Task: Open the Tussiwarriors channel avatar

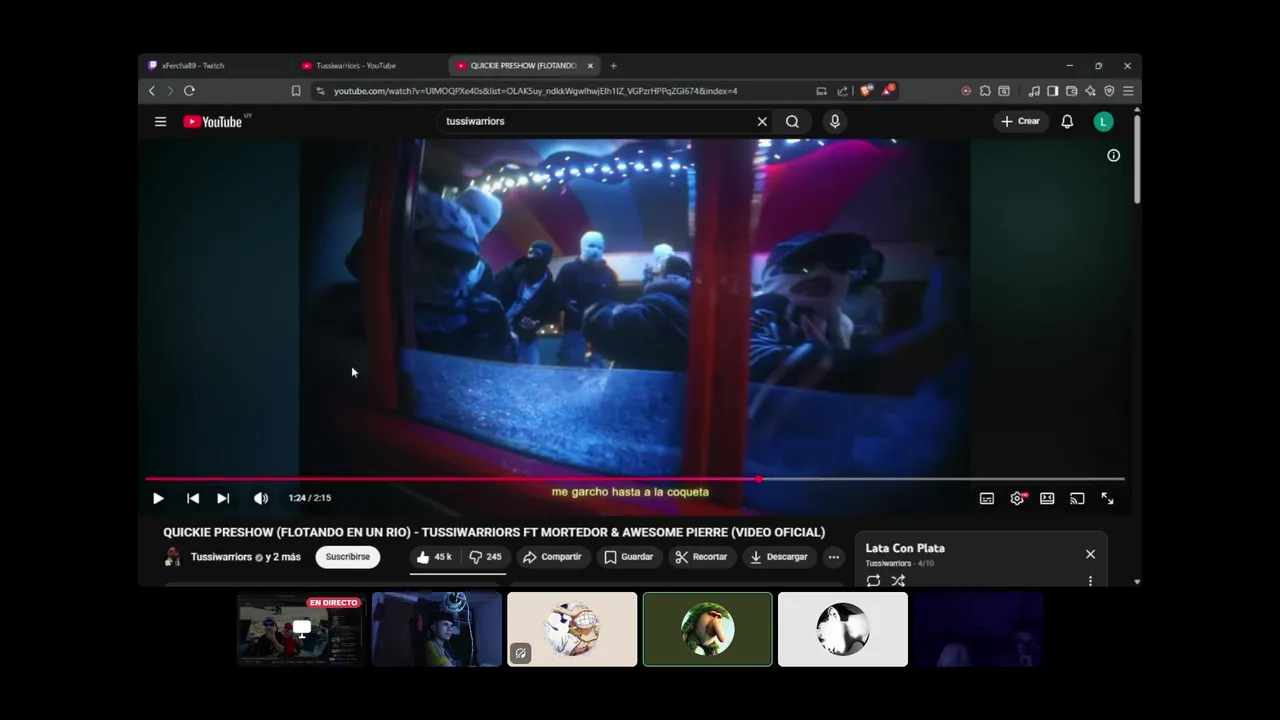Action: click(x=173, y=557)
